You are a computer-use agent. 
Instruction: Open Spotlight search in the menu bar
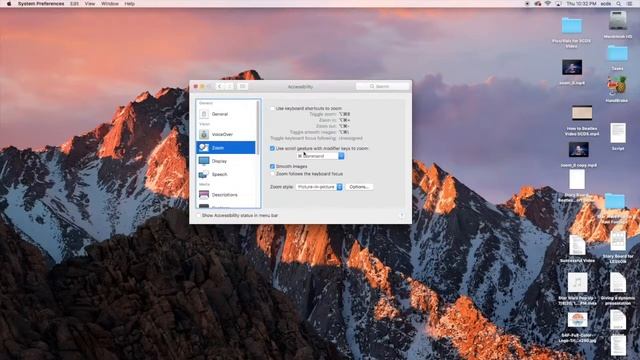[x=619, y=3]
